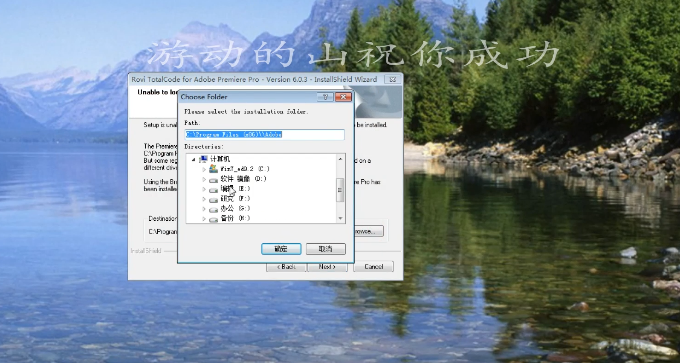This screenshot has height=363, width=680.
Task: Collapse the 计算机 tree node
Action: tap(193, 160)
